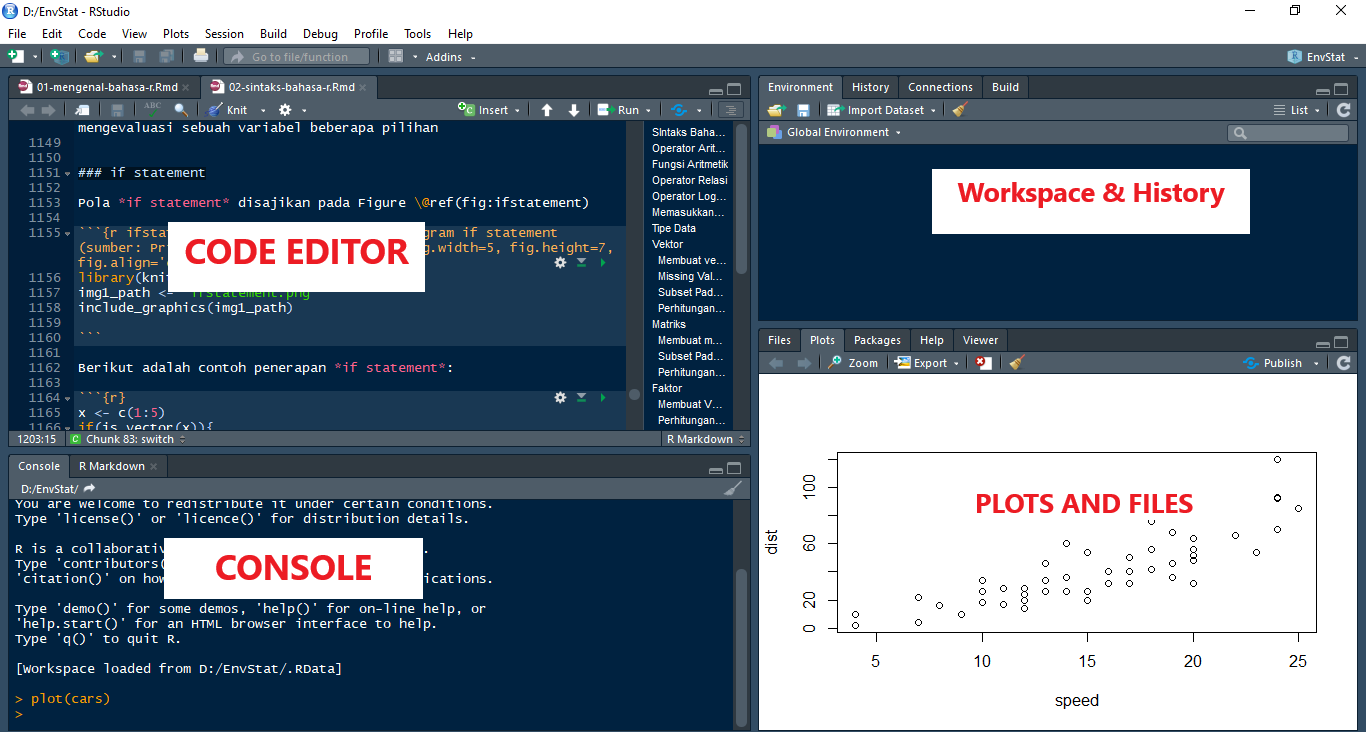Click the Zoom plot button

[853, 363]
